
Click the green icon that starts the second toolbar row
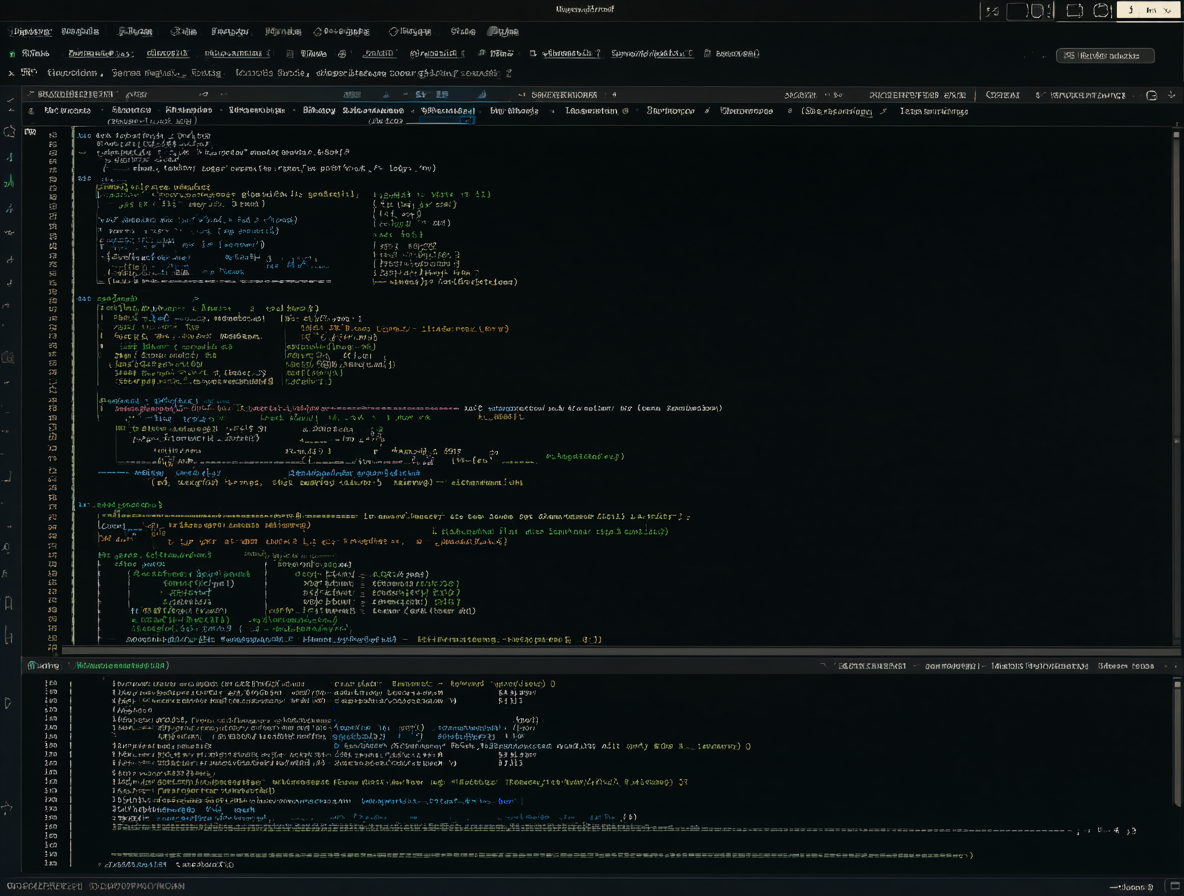click(x=11, y=54)
